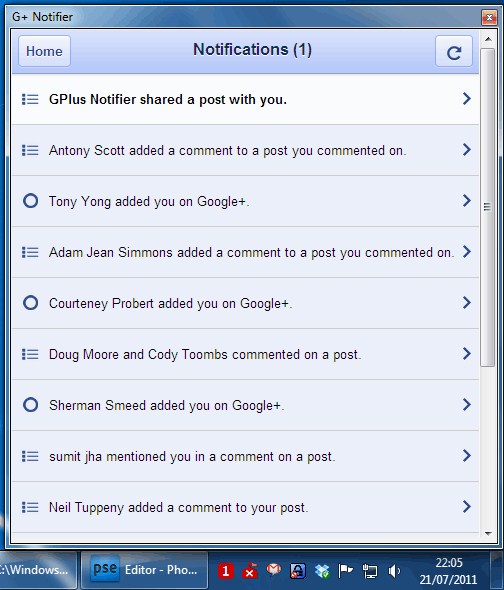Expand the Neil Tuppeny notification chevron
Screen dimensions: 504x590
pyautogui.click(x=467, y=506)
